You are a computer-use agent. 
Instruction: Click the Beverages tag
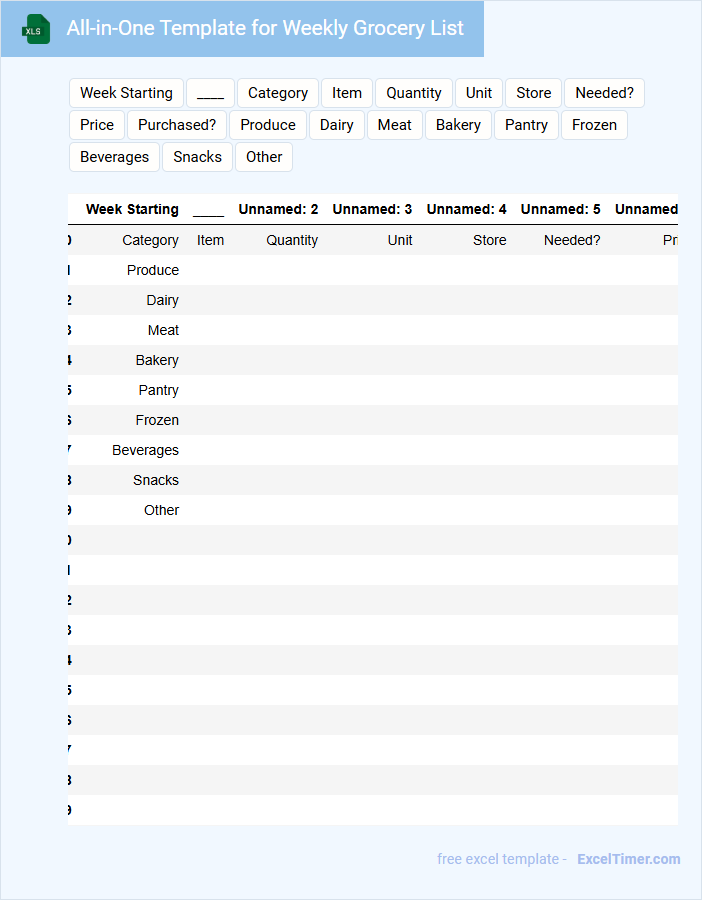[x=114, y=157]
